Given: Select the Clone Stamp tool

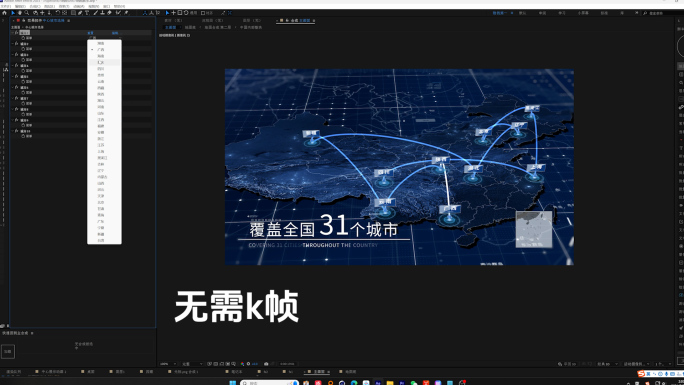Looking at the screenshot, I should pos(103,13).
